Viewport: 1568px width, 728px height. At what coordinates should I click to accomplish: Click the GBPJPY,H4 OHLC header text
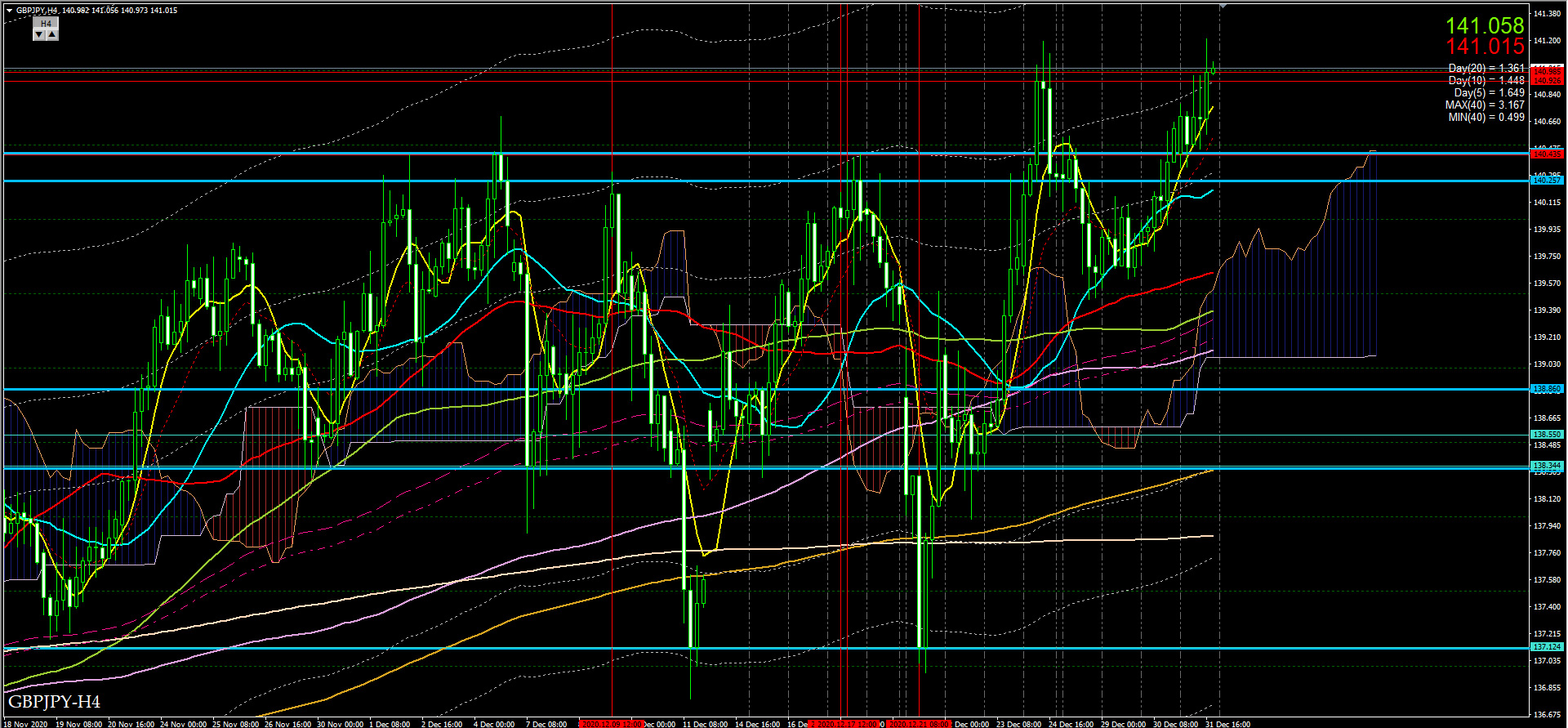[96, 11]
